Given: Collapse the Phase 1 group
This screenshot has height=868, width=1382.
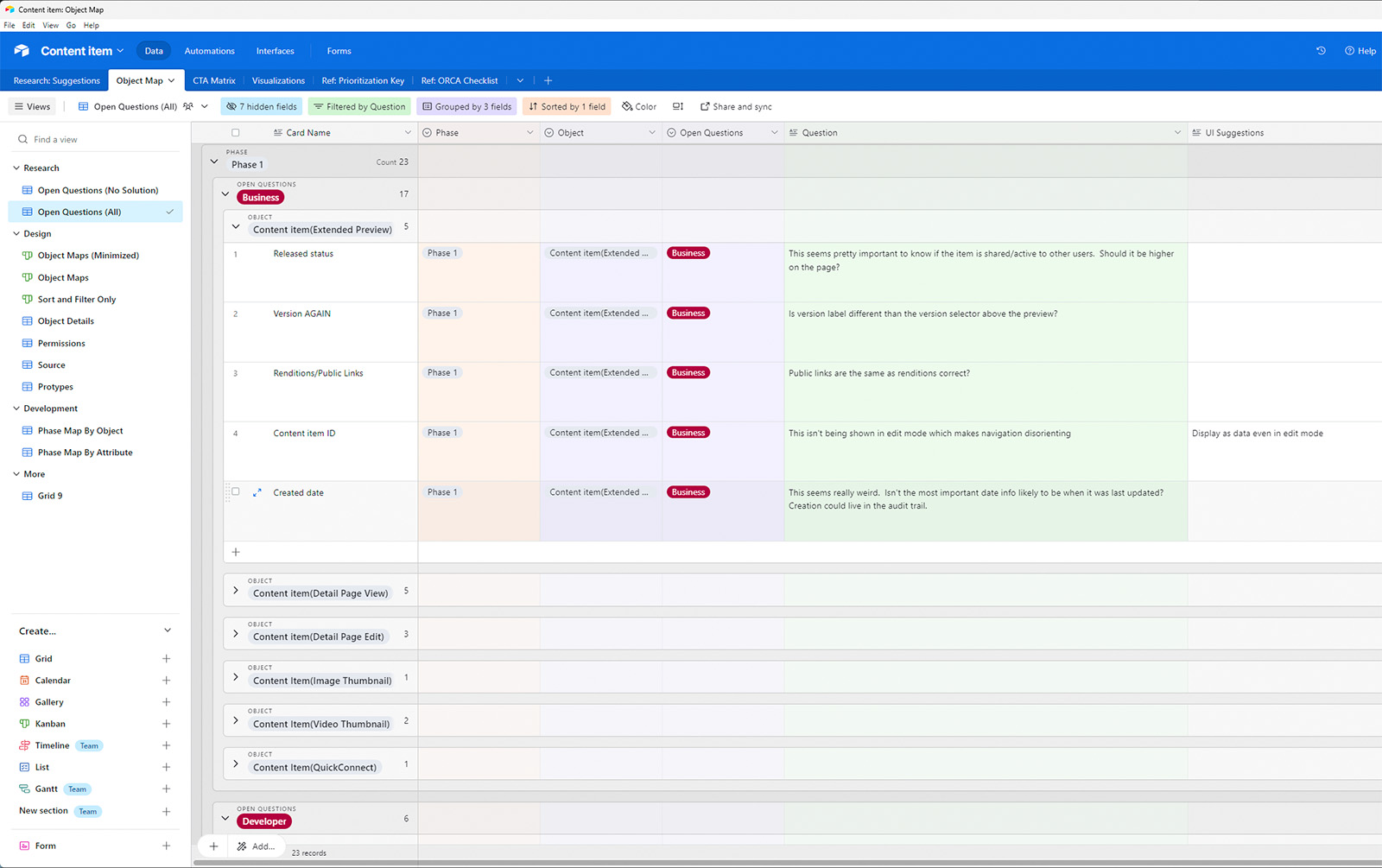Looking at the screenshot, I should pos(214,162).
